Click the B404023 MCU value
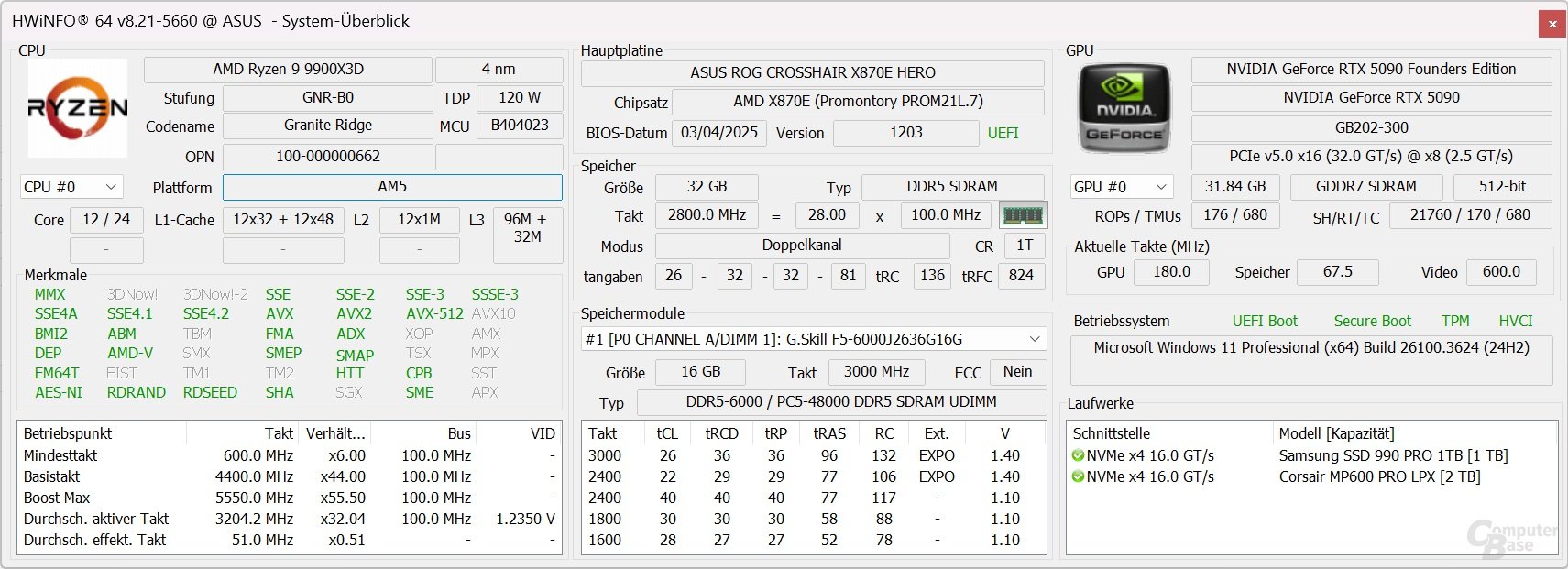This screenshot has width=1568, height=569. [520, 126]
